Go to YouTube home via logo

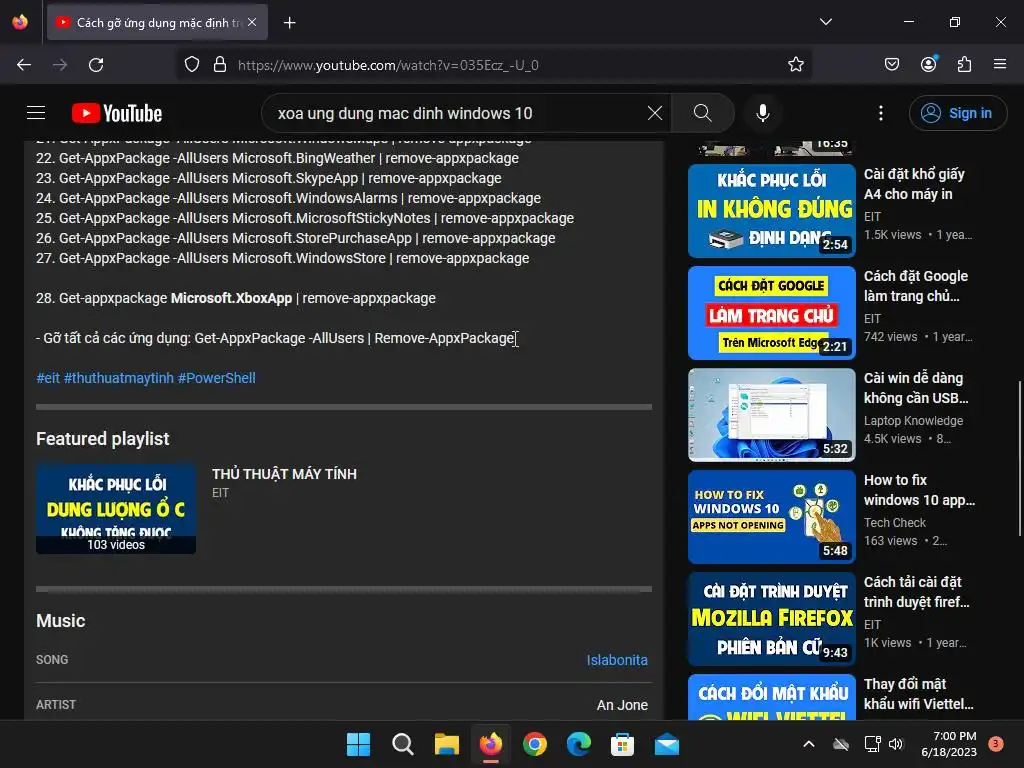coord(117,113)
